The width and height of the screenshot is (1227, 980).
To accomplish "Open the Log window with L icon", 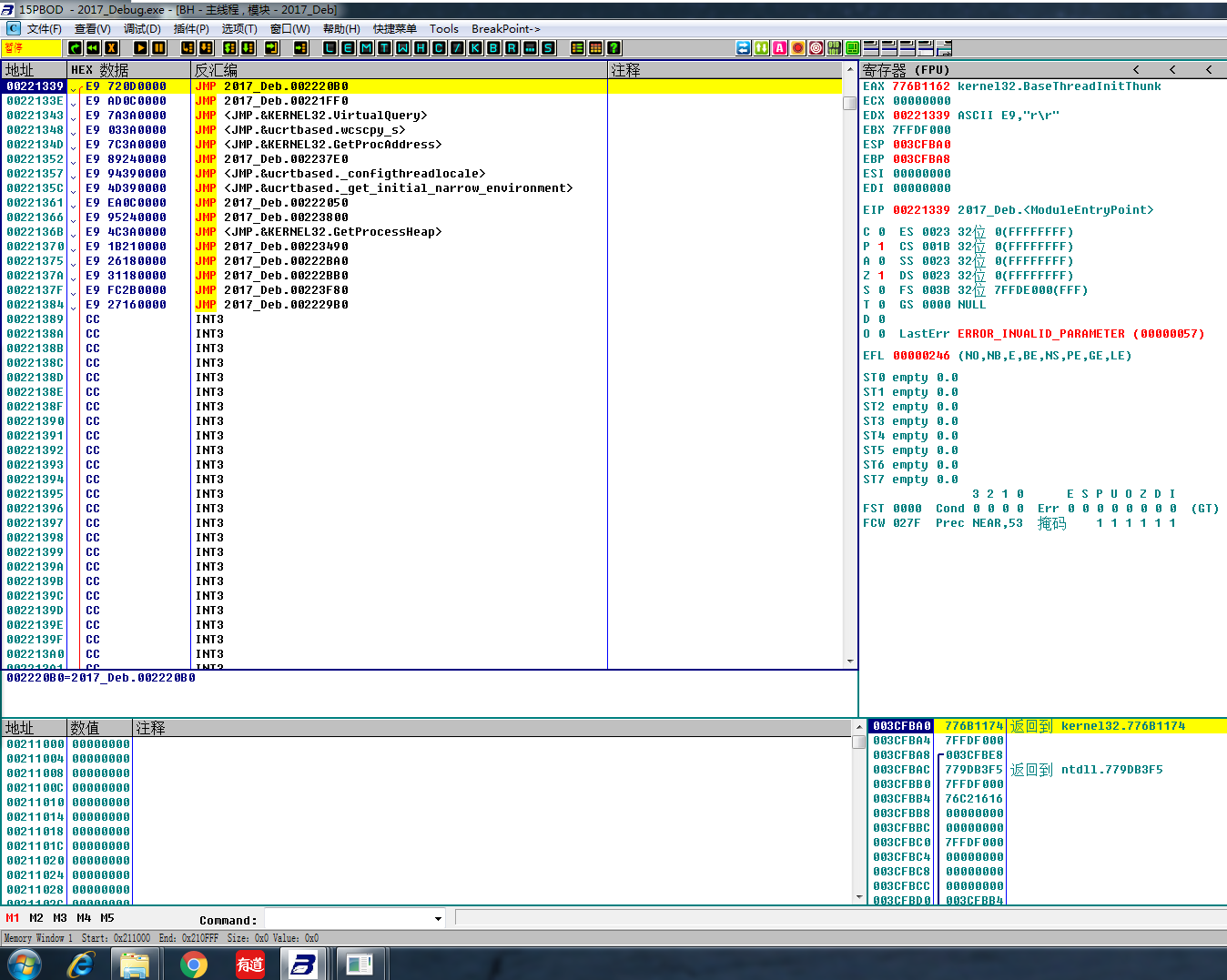I will pos(330,47).
